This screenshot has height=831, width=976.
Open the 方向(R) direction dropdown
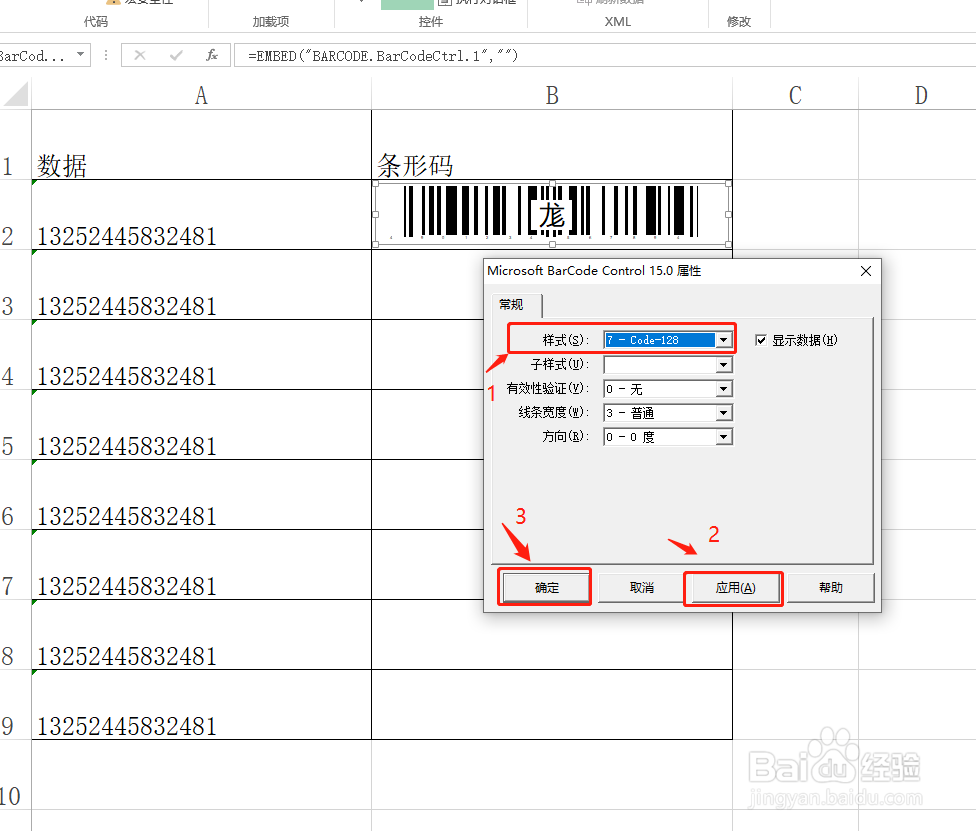(x=723, y=437)
